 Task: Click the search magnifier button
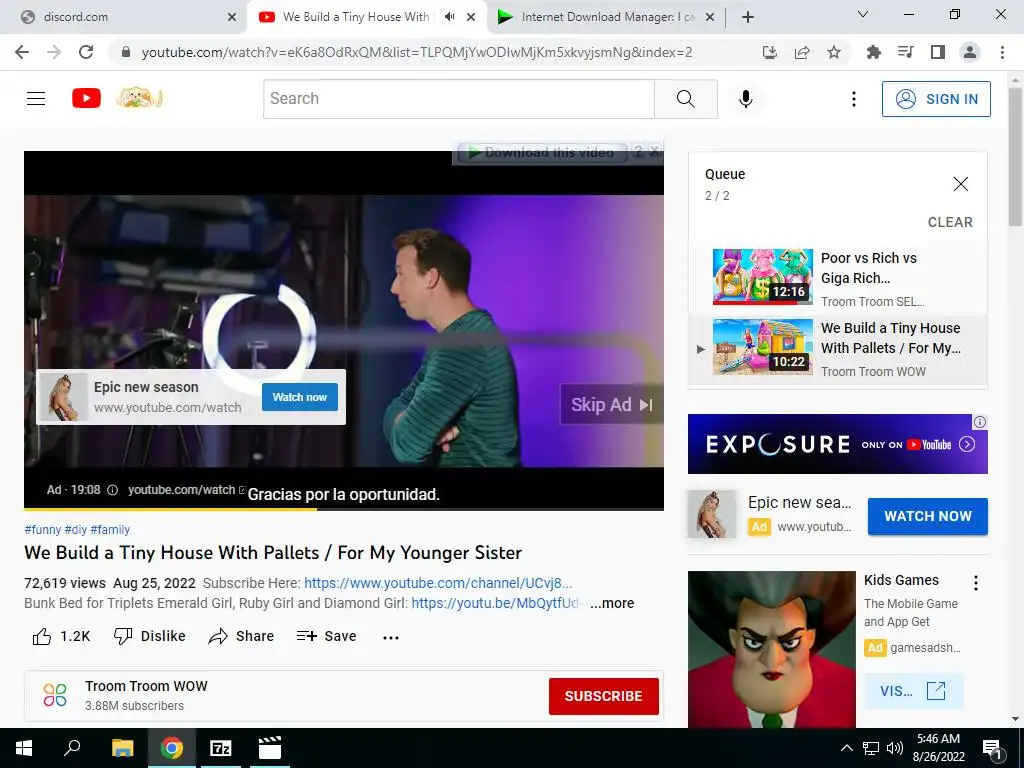pyautogui.click(x=686, y=99)
